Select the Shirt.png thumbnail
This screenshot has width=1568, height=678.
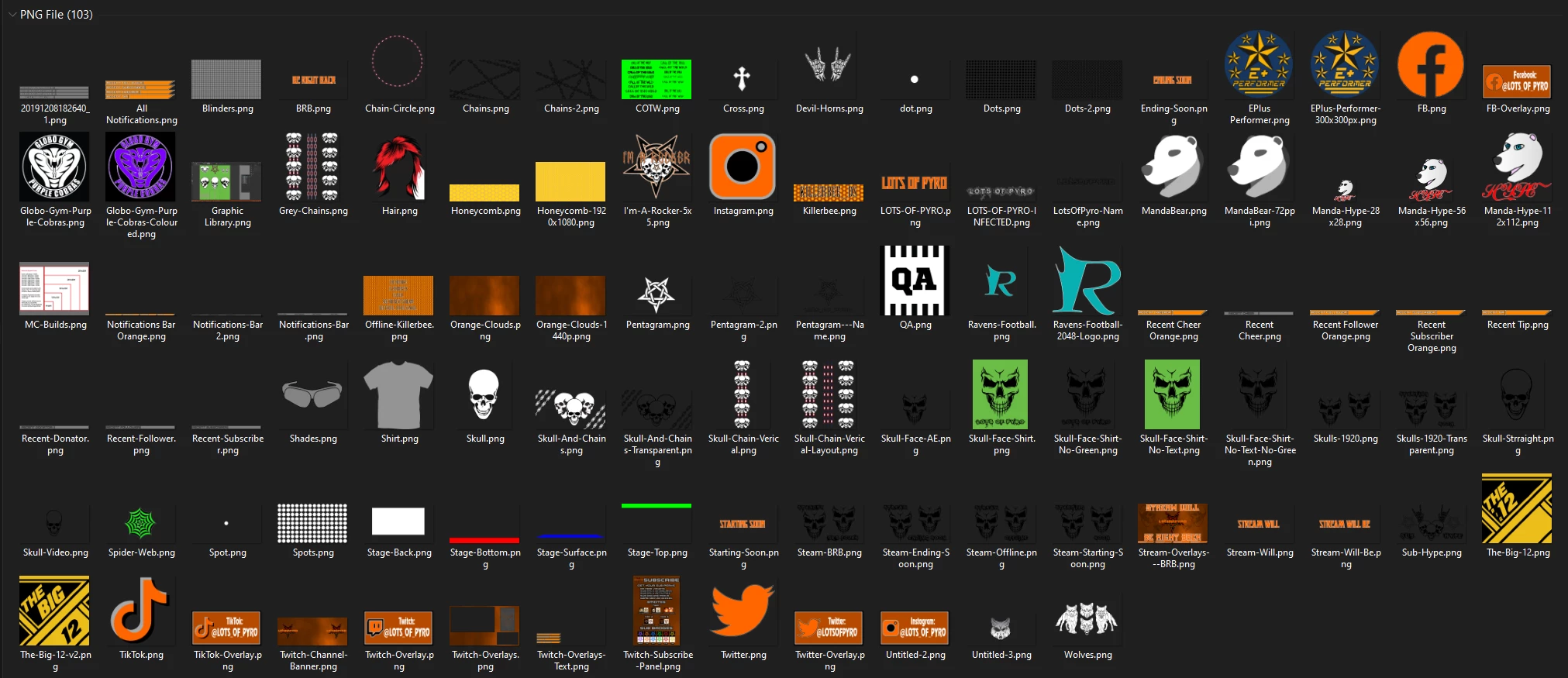point(398,394)
